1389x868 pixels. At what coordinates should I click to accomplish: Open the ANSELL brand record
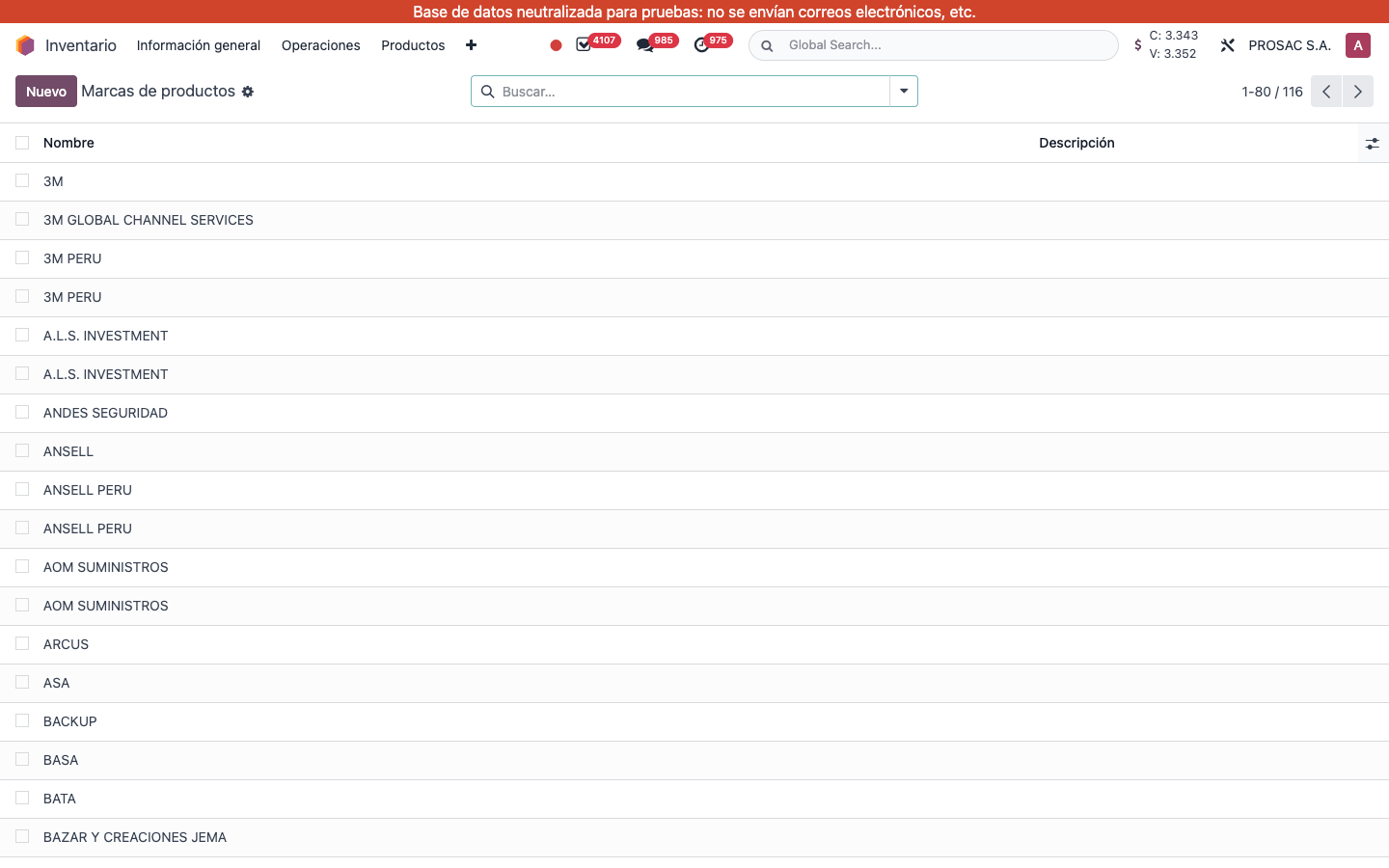[x=68, y=451]
